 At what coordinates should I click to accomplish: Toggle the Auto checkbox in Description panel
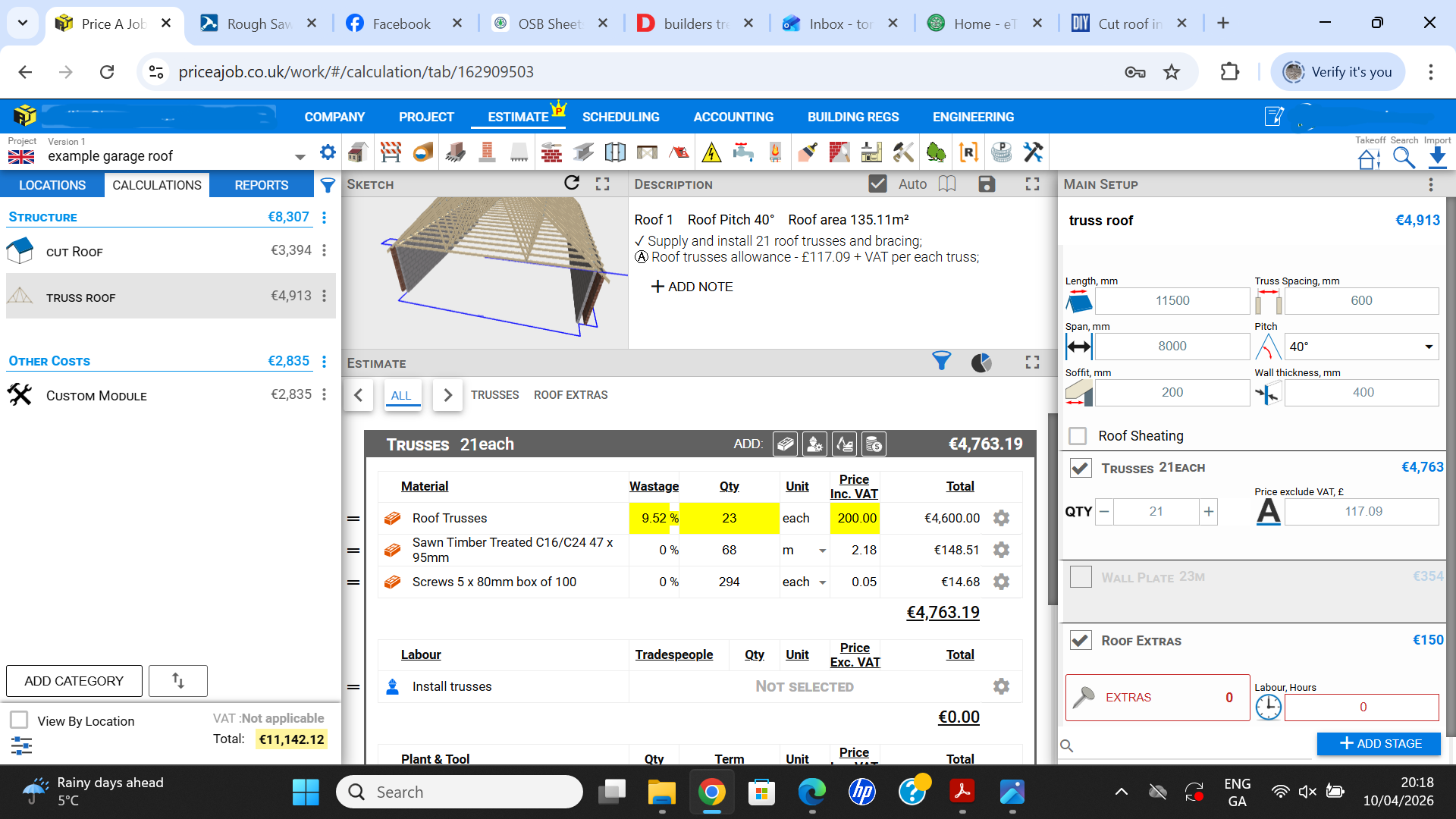(x=877, y=184)
